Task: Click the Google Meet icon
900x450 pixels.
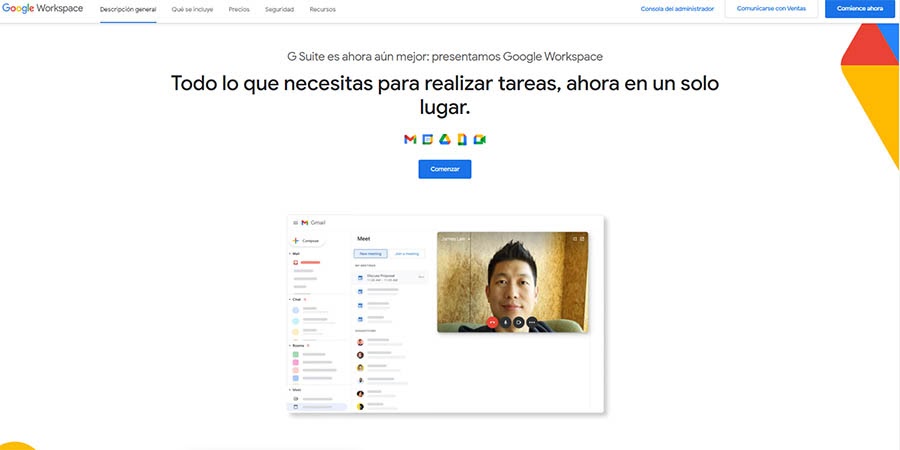Action: 480,139
